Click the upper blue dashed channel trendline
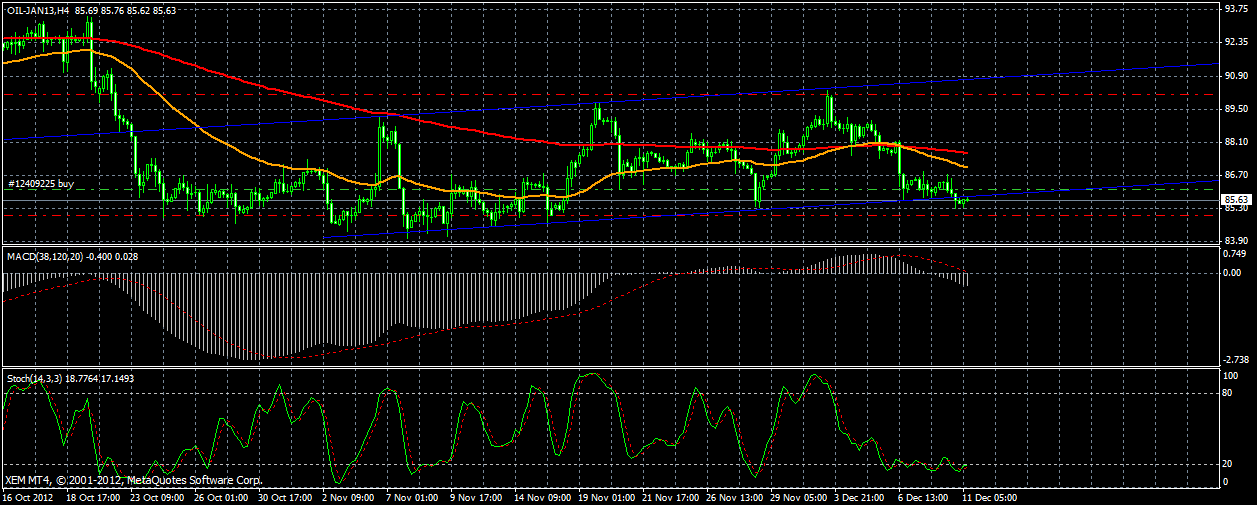The image size is (1257, 505). [x=600, y=101]
